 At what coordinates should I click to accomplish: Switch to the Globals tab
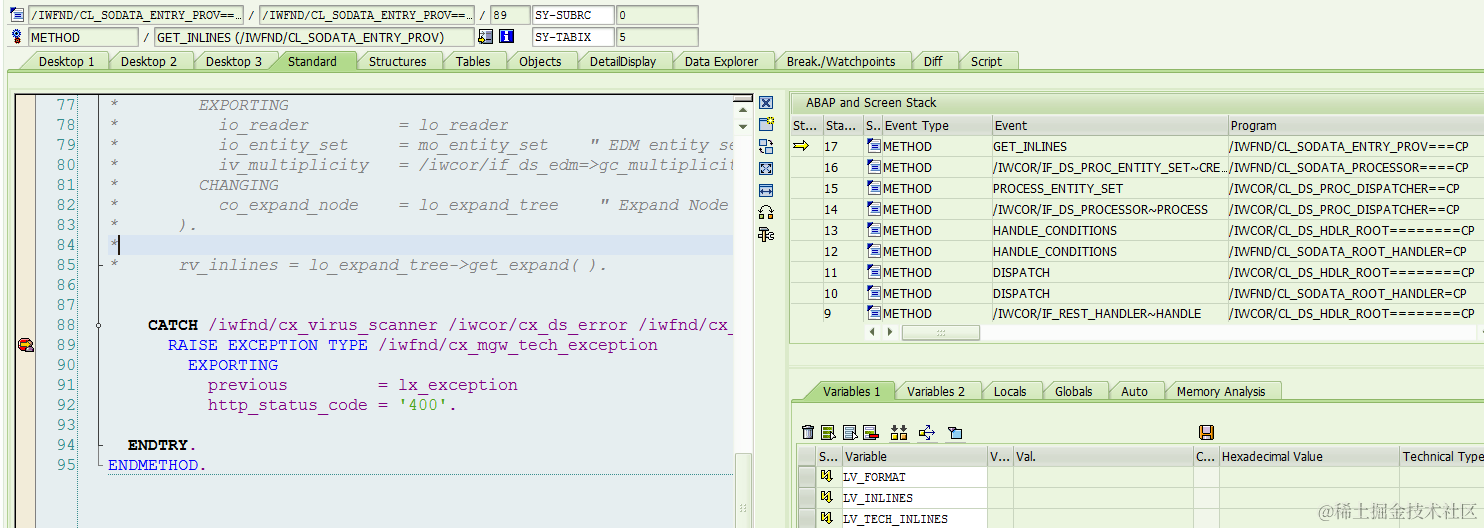(x=1073, y=391)
